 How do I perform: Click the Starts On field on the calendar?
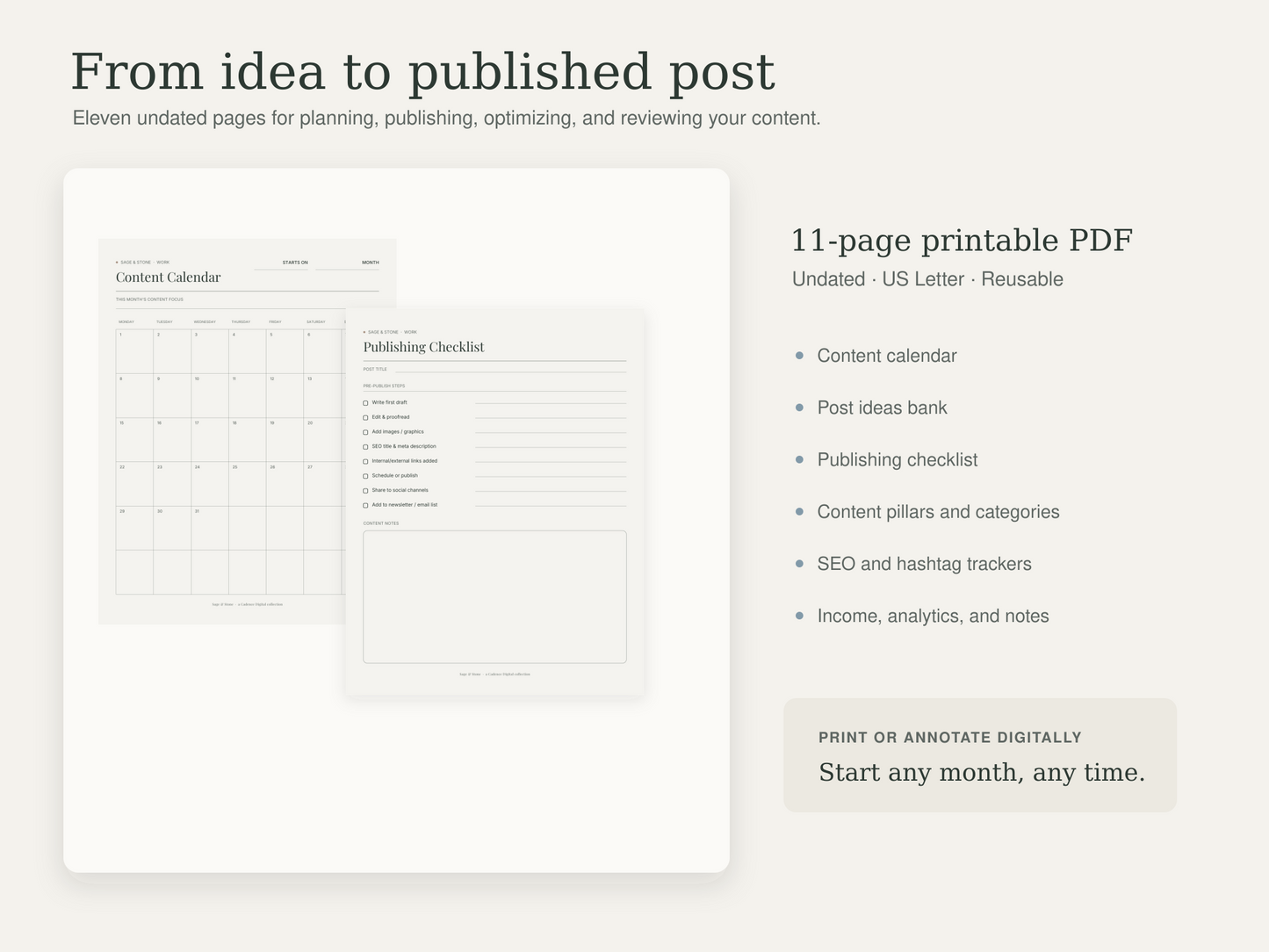tap(282, 263)
